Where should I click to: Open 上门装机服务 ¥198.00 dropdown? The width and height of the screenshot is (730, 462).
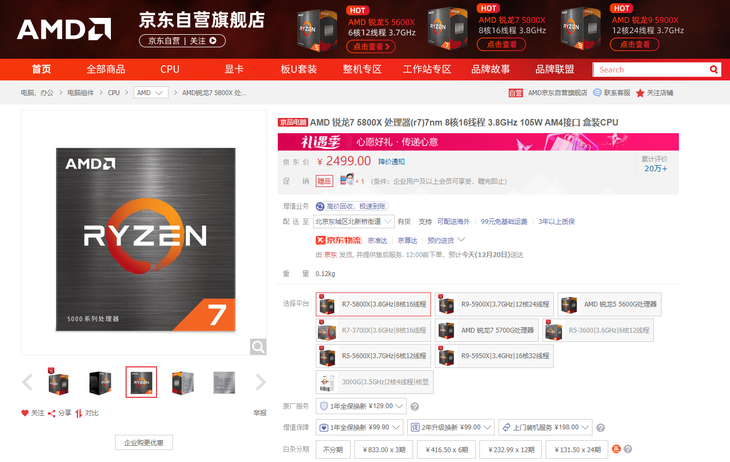pos(546,427)
